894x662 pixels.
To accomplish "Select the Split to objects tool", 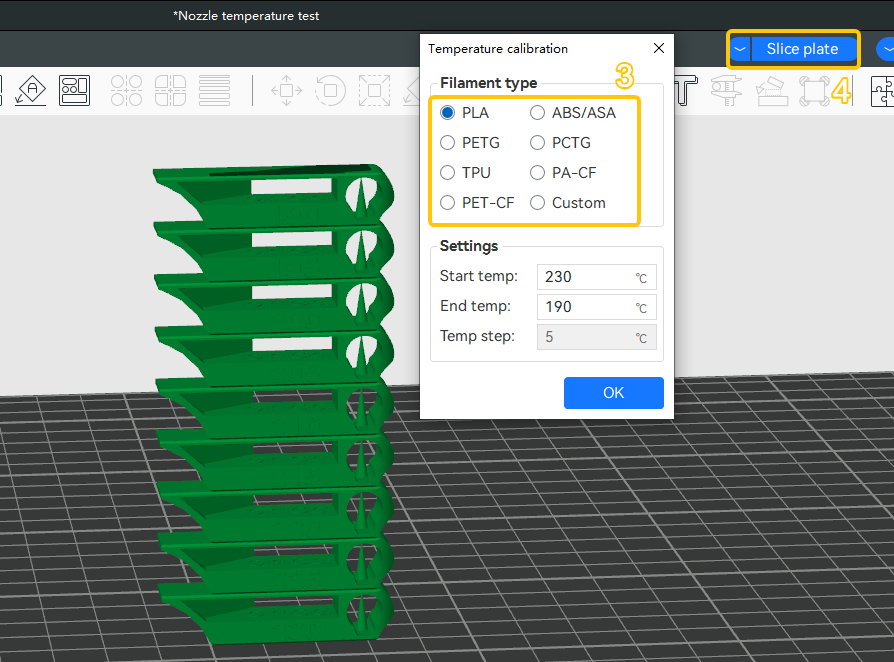I will pyautogui.click(x=126, y=90).
